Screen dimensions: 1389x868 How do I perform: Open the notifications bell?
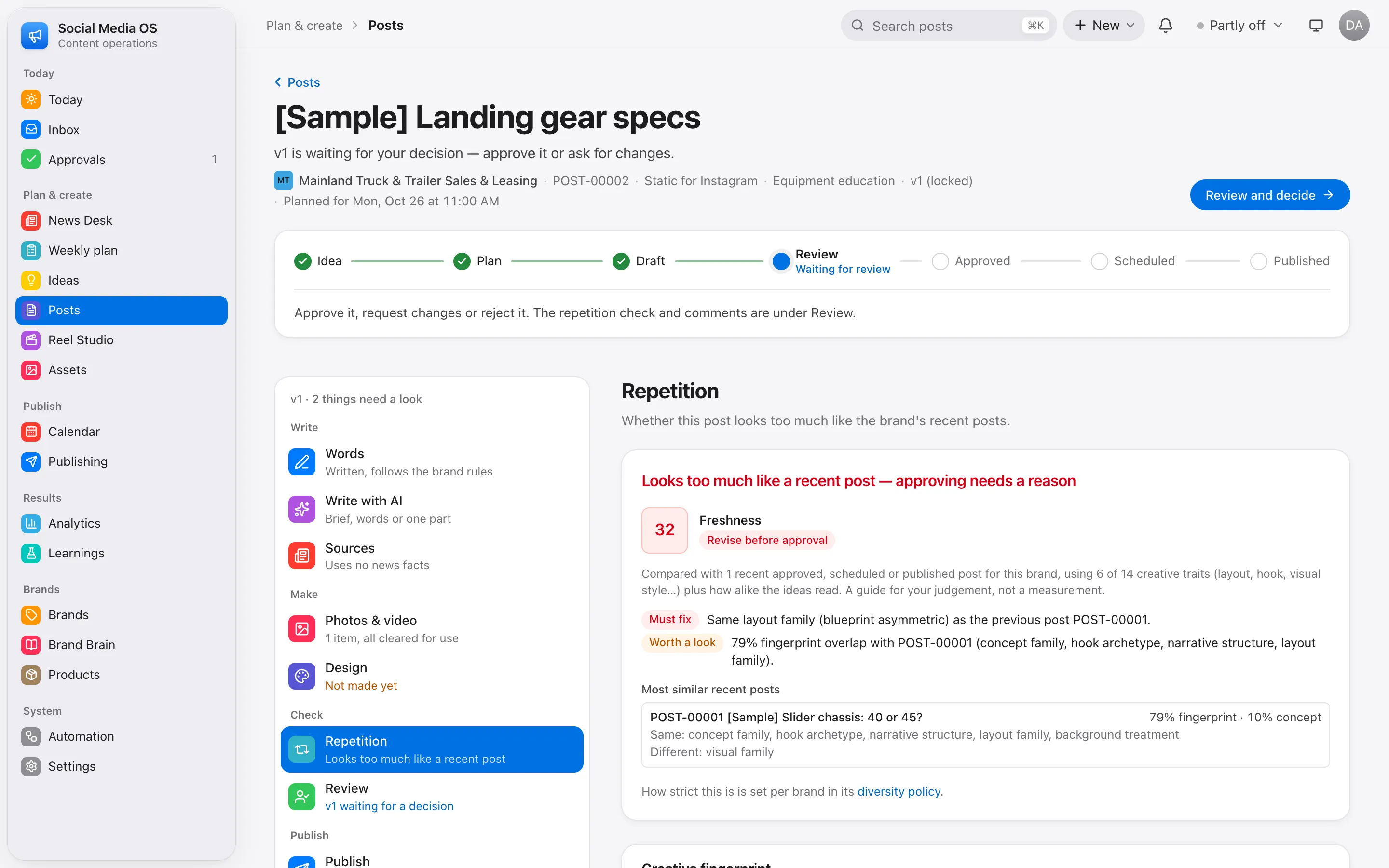pos(1165,25)
